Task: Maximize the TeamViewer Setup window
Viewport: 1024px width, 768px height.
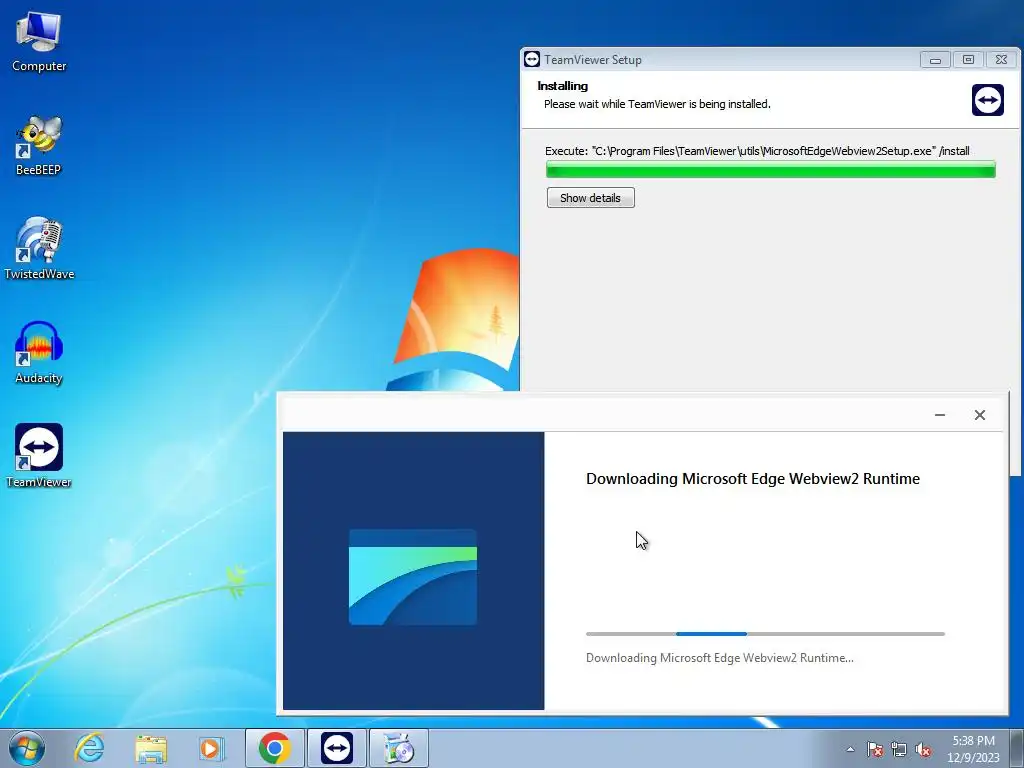Action: pyautogui.click(x=968, y=60)
